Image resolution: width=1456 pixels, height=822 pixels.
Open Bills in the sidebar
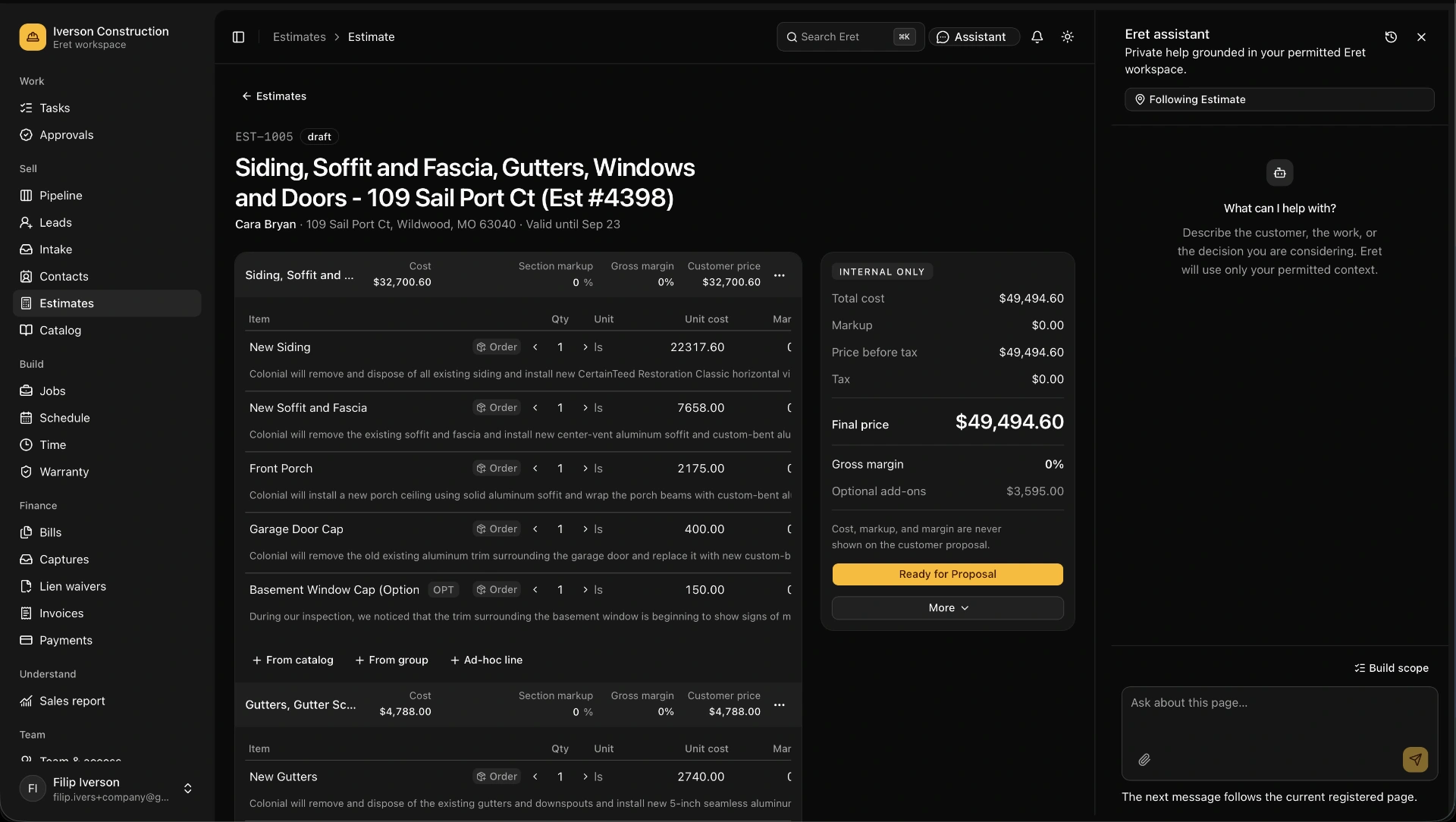(x=107, y=532)
